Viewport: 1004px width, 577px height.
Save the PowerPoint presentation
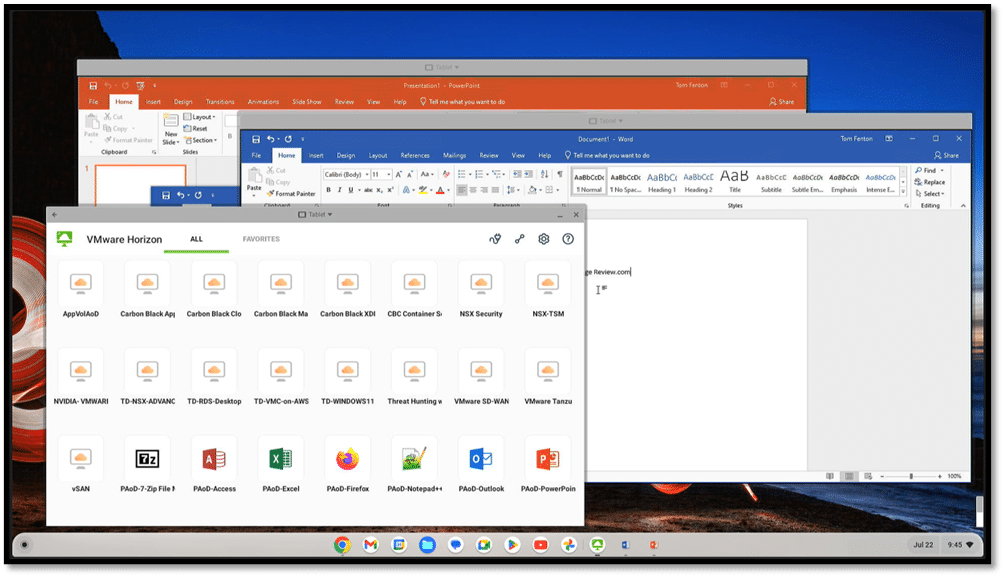tap(93, 85)
